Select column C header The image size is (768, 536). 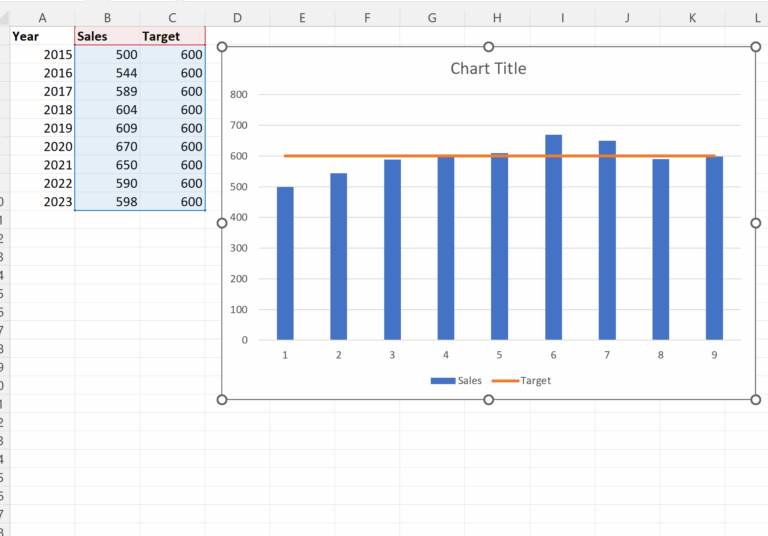click(x=172, y=18)
